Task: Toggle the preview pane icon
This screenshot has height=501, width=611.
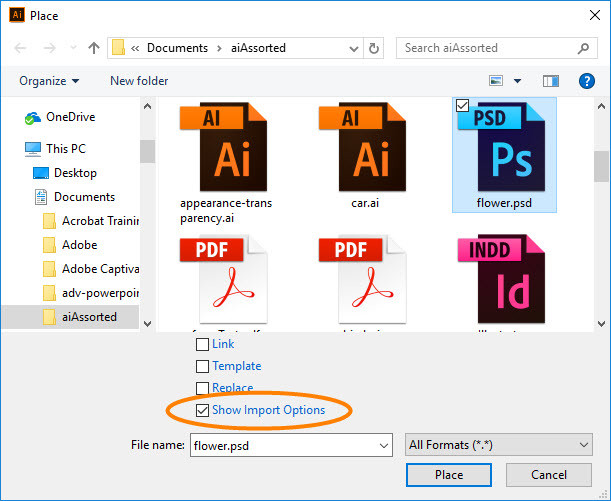Action: click(x=551, y=81)
